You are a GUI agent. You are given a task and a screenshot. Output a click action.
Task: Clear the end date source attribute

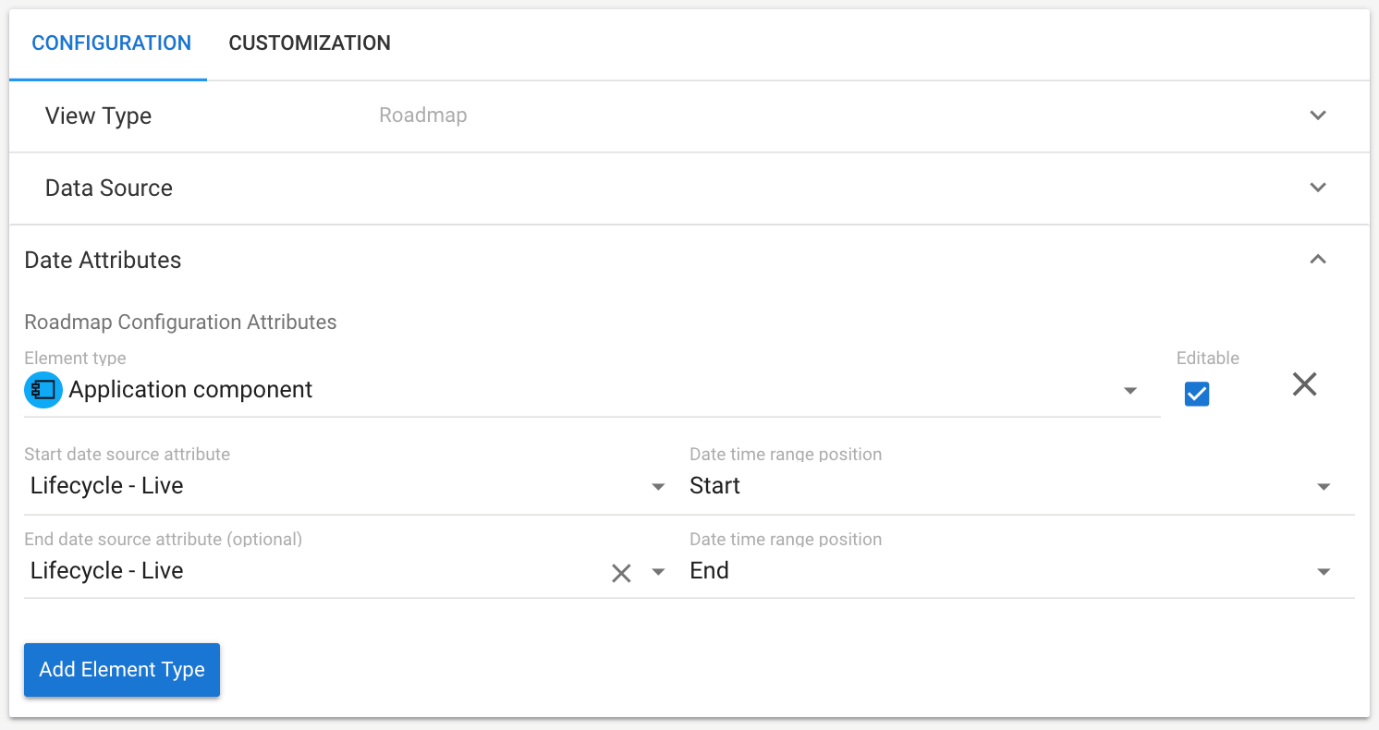click(621, 573)
